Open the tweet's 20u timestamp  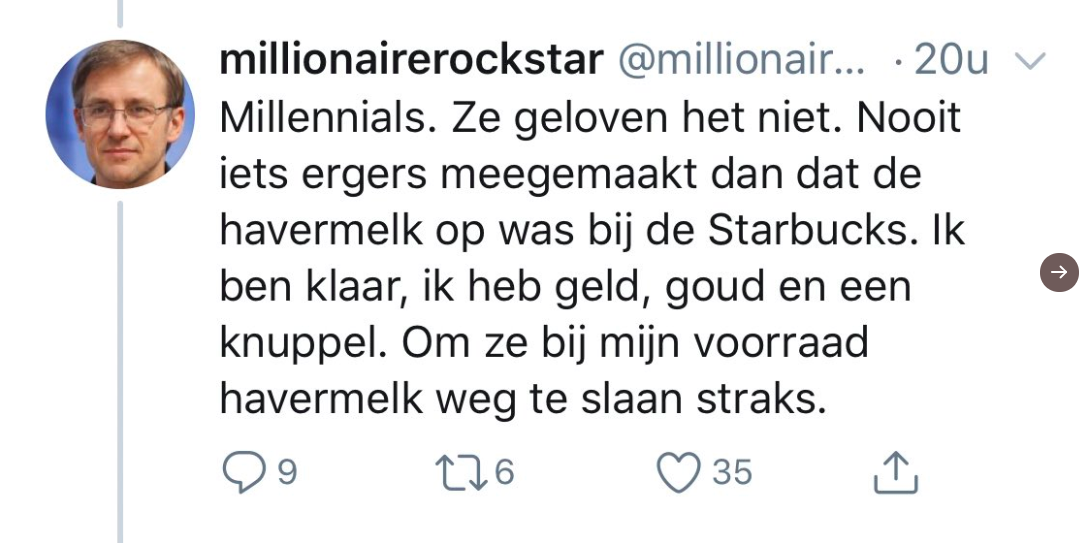click(x=951, y=61)
